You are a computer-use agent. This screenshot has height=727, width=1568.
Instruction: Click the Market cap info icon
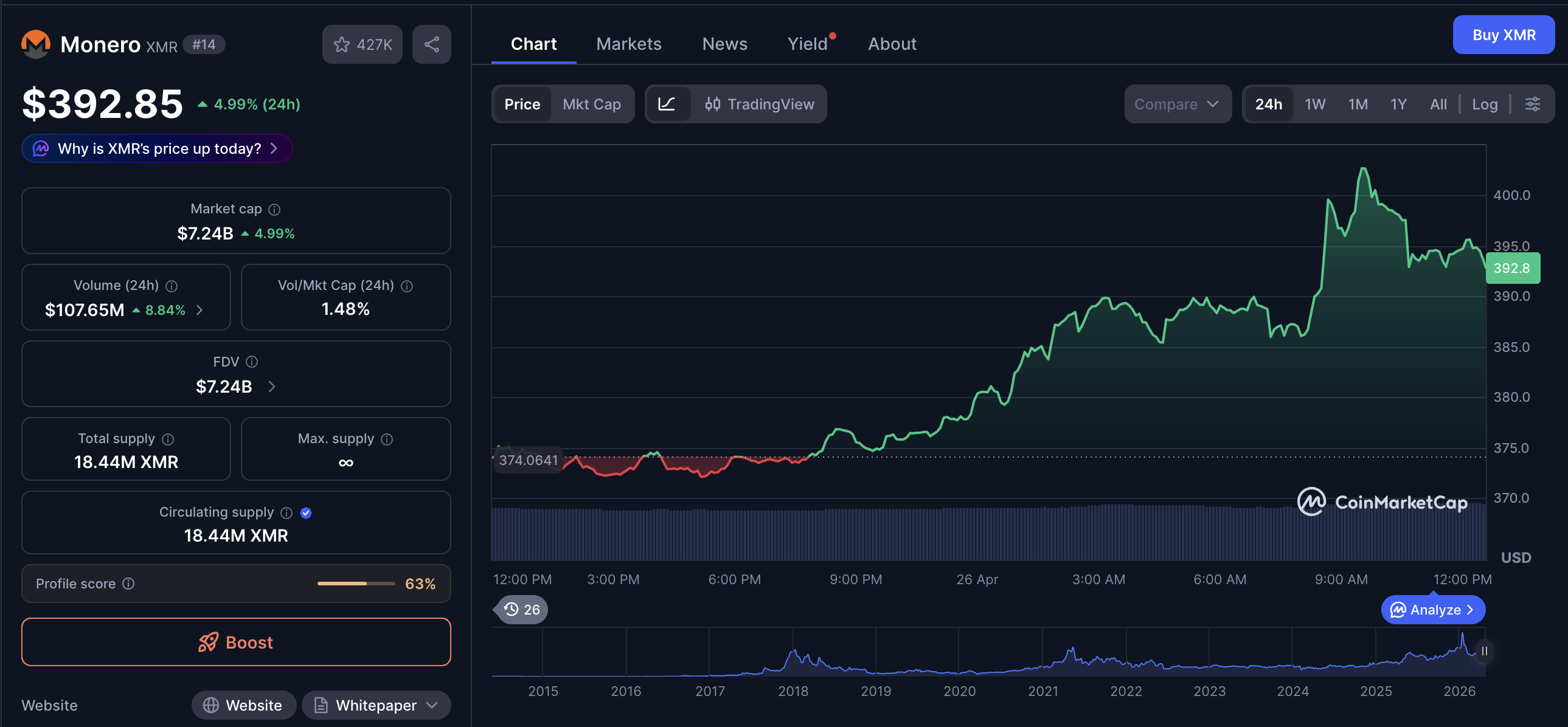click(274, 209)
